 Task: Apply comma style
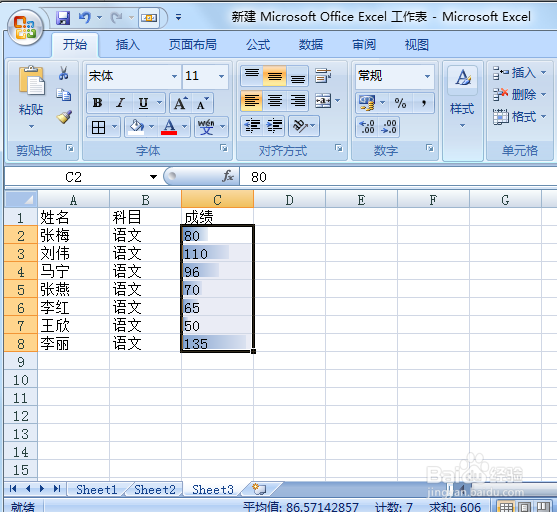[423, 103]
